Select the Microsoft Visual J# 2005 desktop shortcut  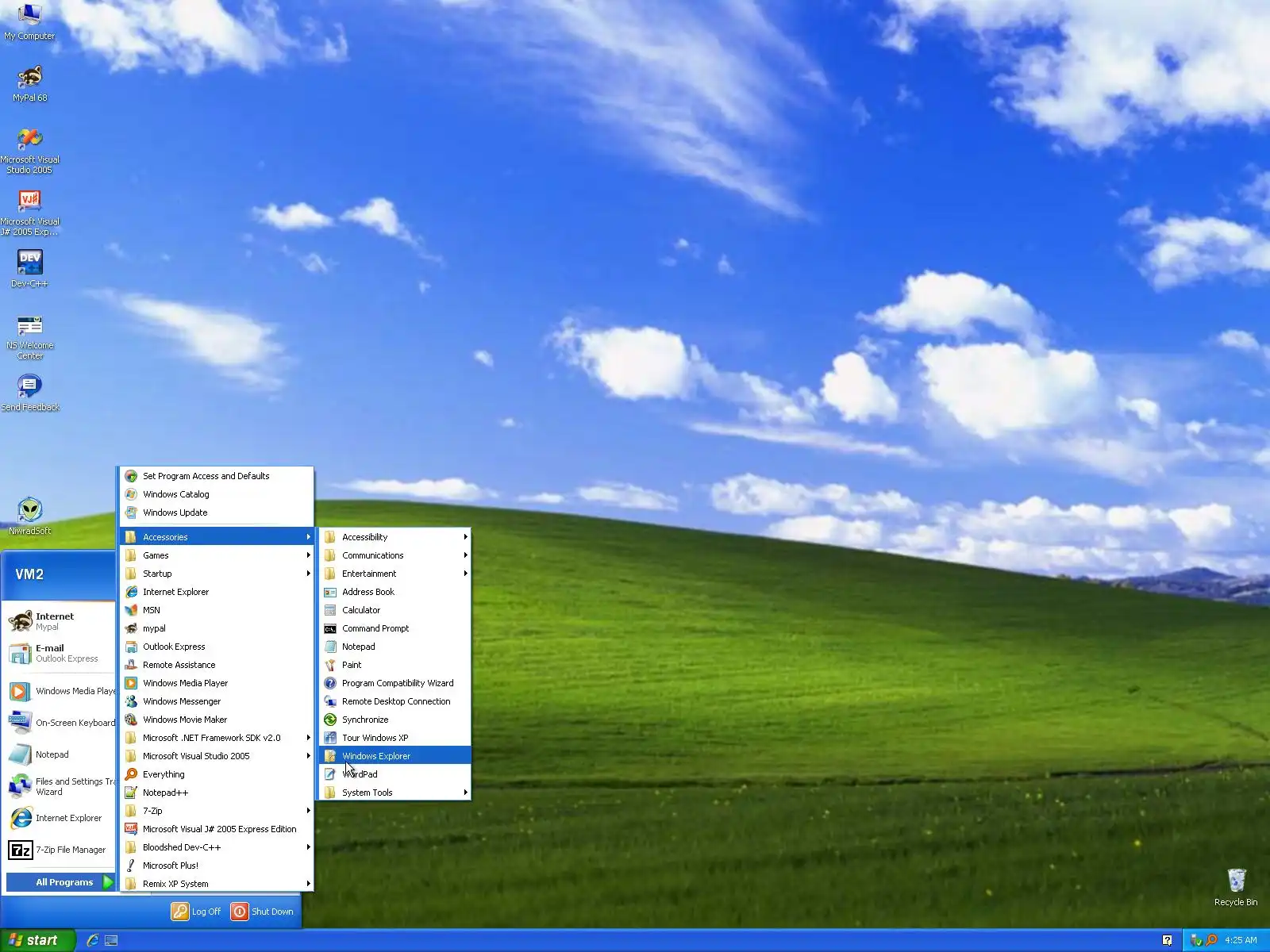[29, 213]
